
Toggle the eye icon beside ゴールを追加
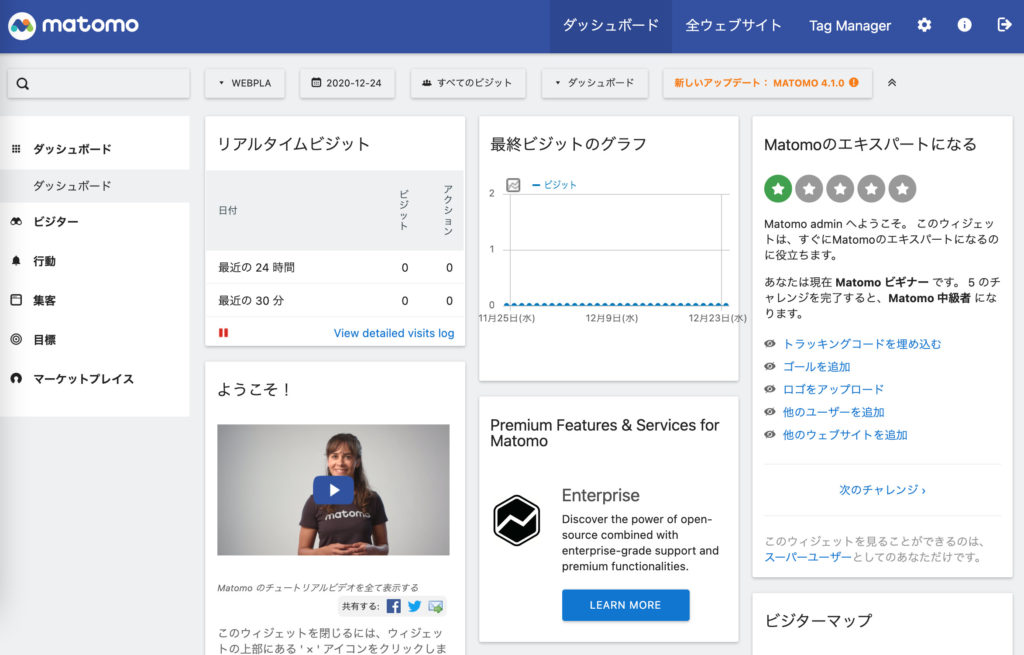point(770,367)
